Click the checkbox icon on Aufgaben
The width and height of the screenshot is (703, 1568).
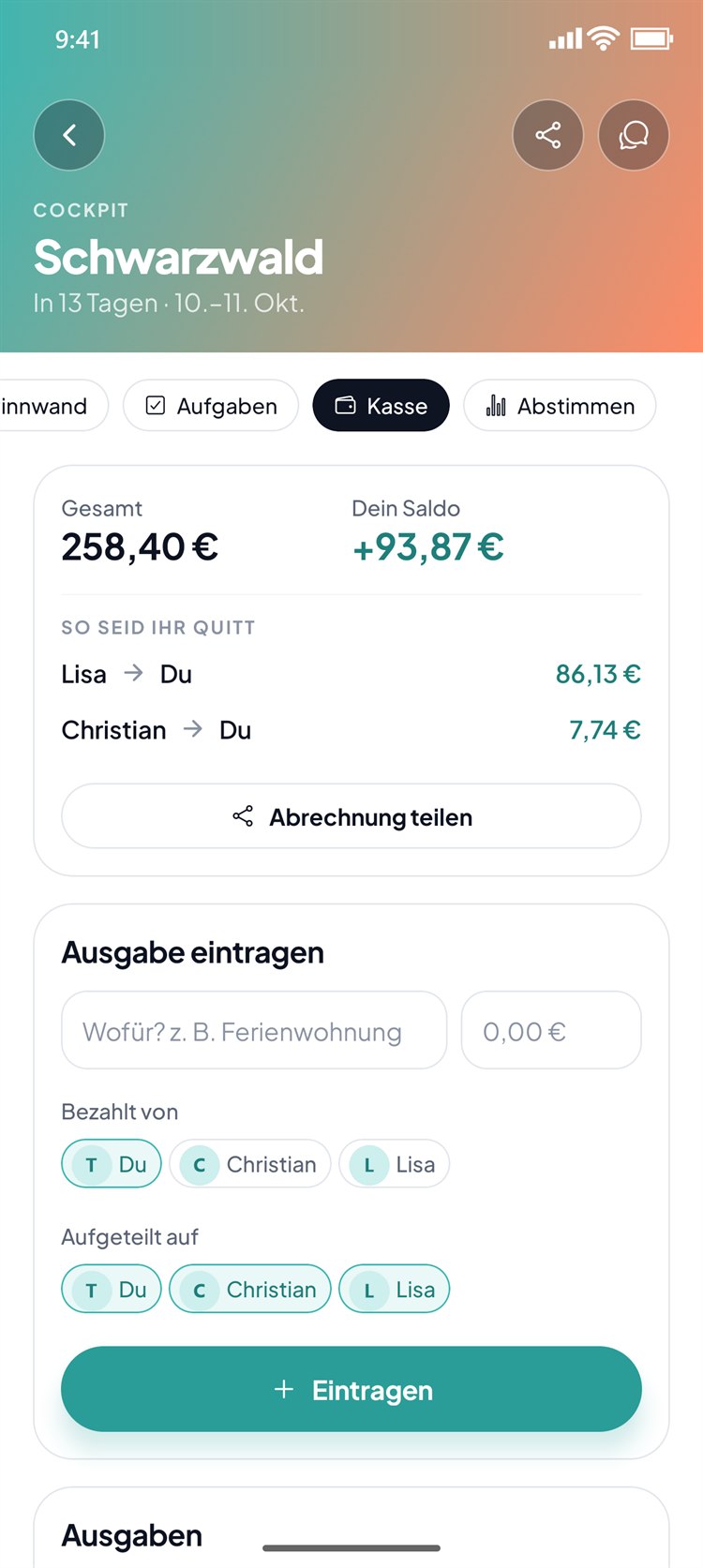tap(156, 406)
